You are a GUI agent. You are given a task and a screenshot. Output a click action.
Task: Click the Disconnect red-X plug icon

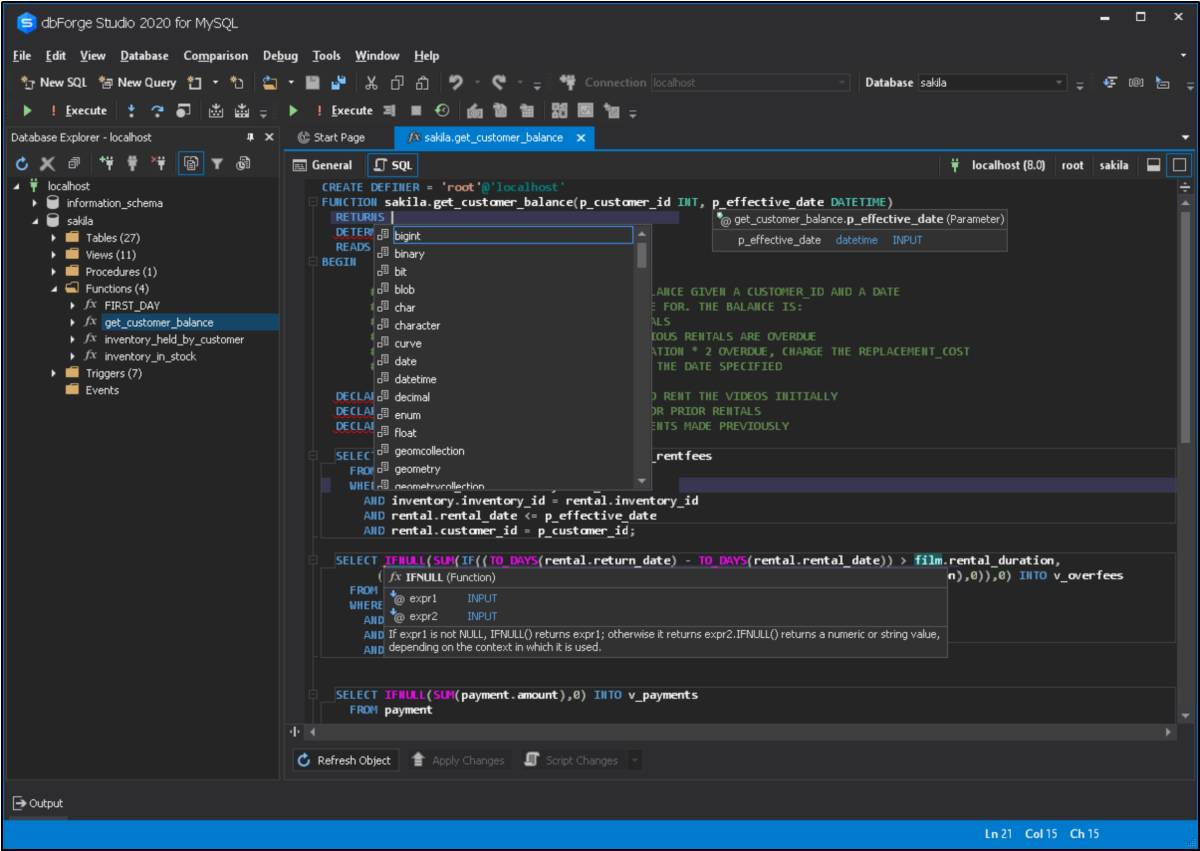(x=156, y=164)
